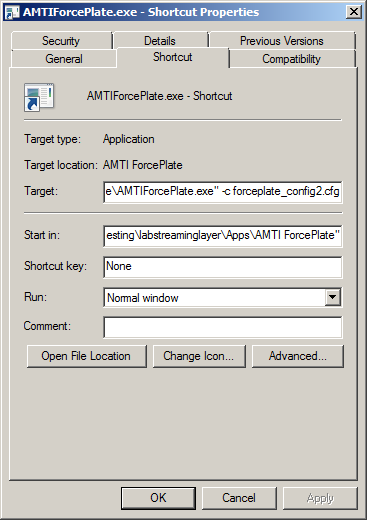
Task: Switch to the Security tab
Action: click(61, 41)
